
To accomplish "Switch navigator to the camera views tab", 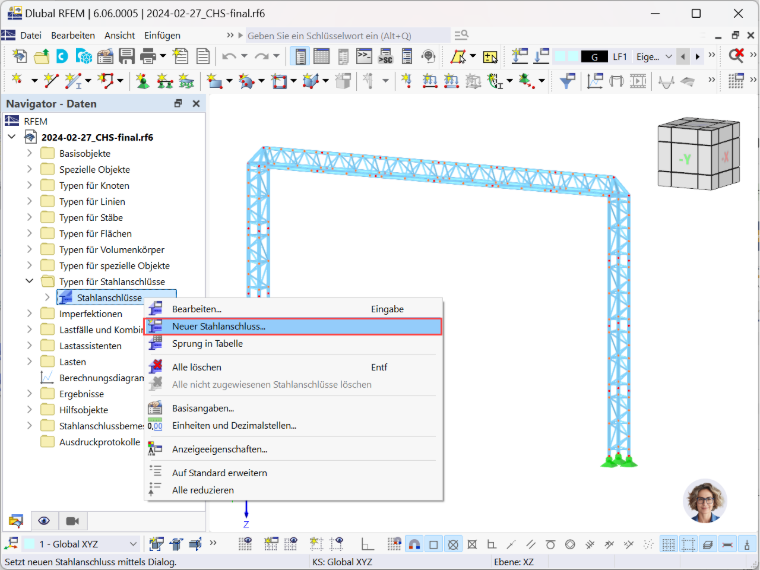I will (x=73, y=521).
